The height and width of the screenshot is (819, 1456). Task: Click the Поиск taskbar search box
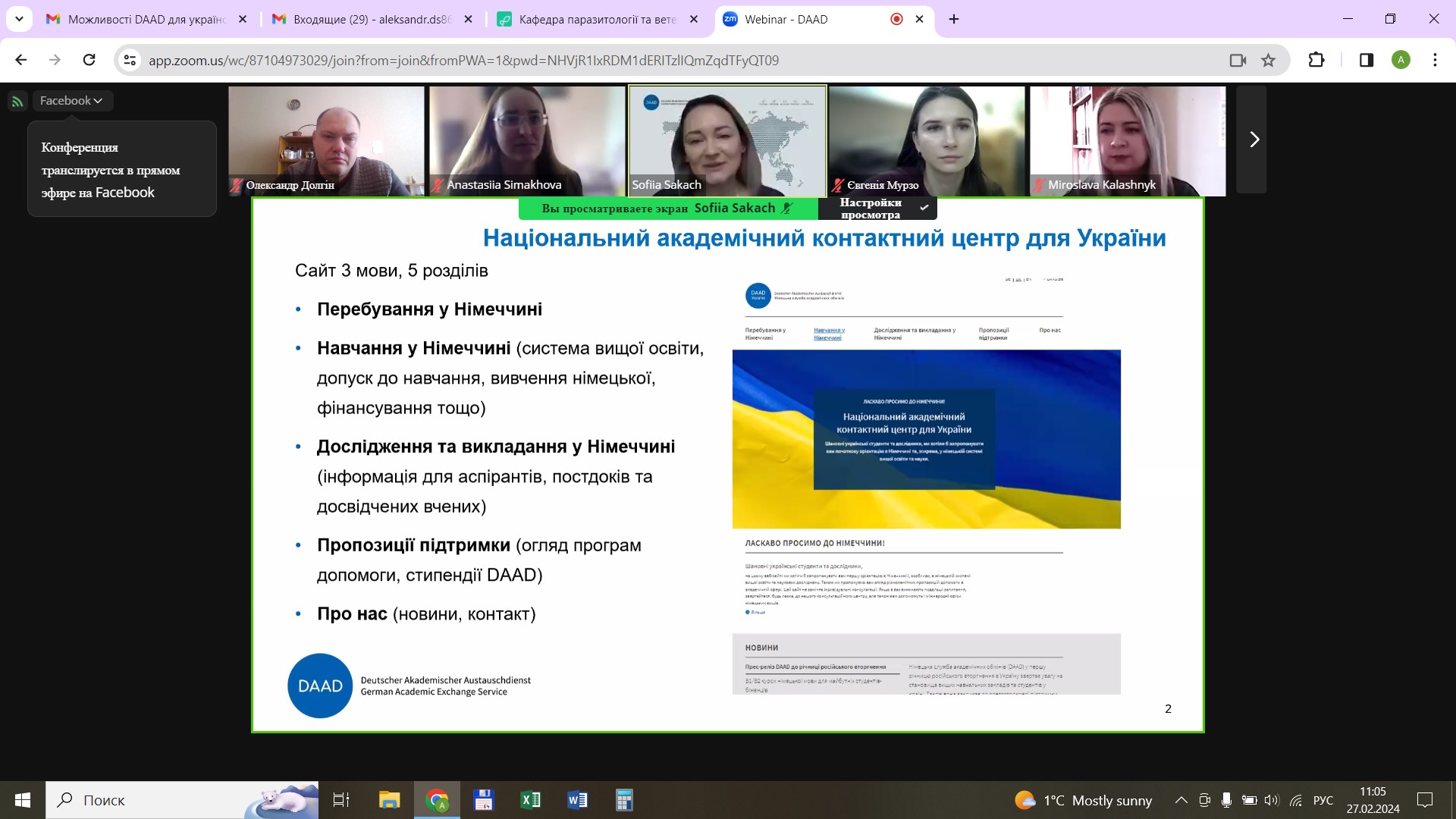coord(182,800)
